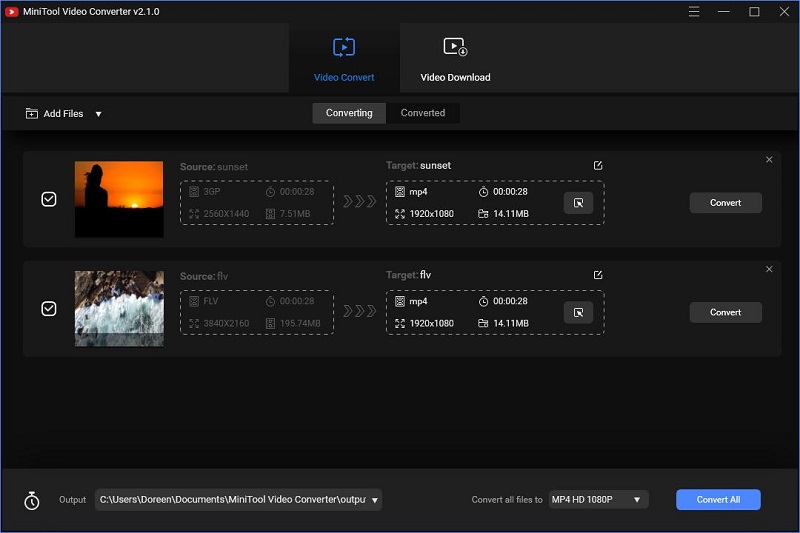
Task: Click the sunset source 2560X1440 resolution
Action: point(226,214)
